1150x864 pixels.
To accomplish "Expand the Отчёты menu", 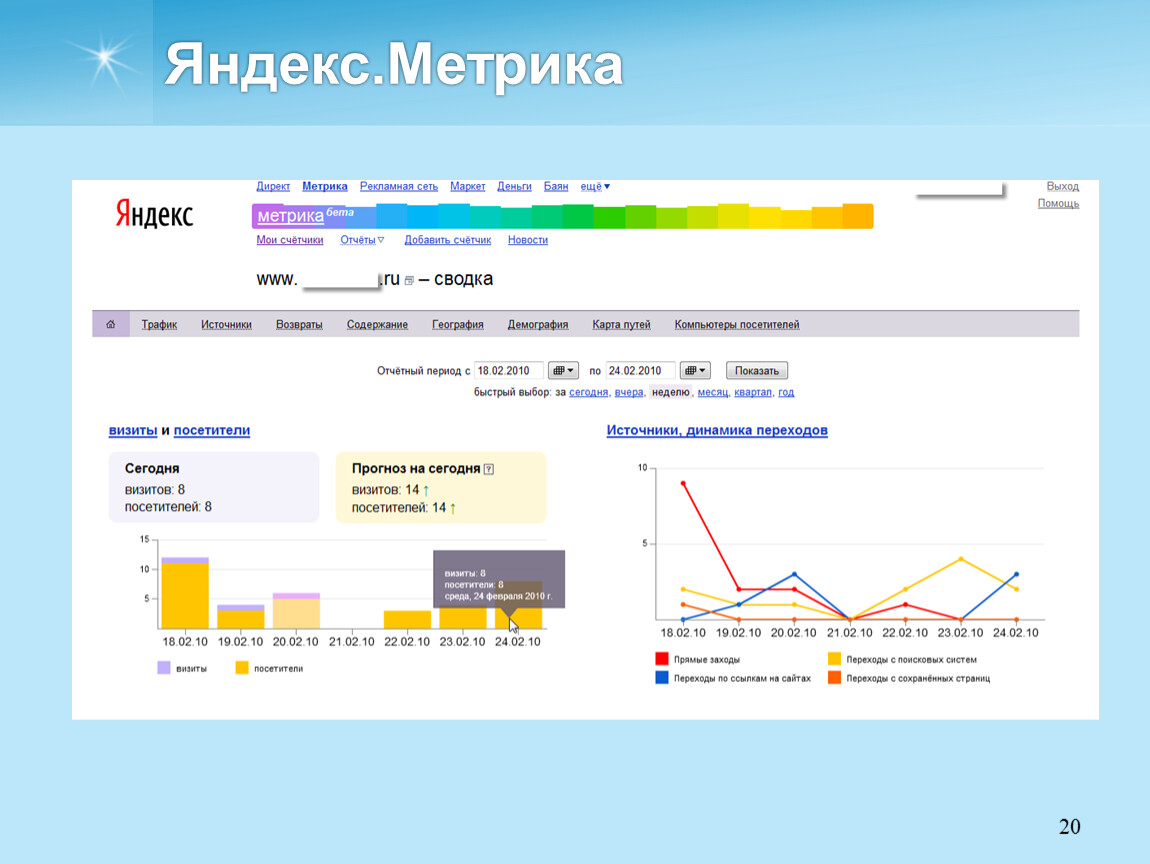I will tap(362, 240).
